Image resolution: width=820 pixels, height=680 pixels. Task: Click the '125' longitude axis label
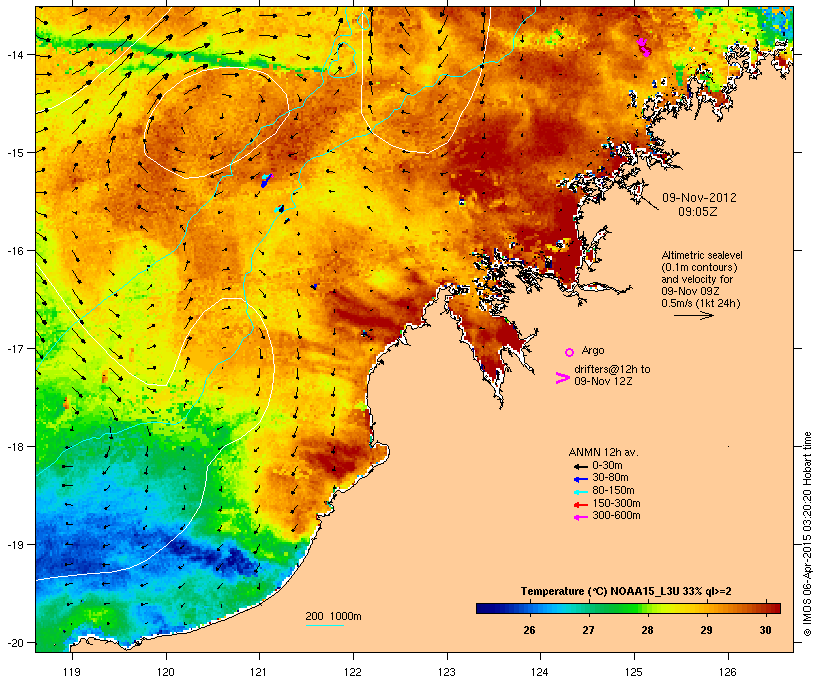(634, 672)
